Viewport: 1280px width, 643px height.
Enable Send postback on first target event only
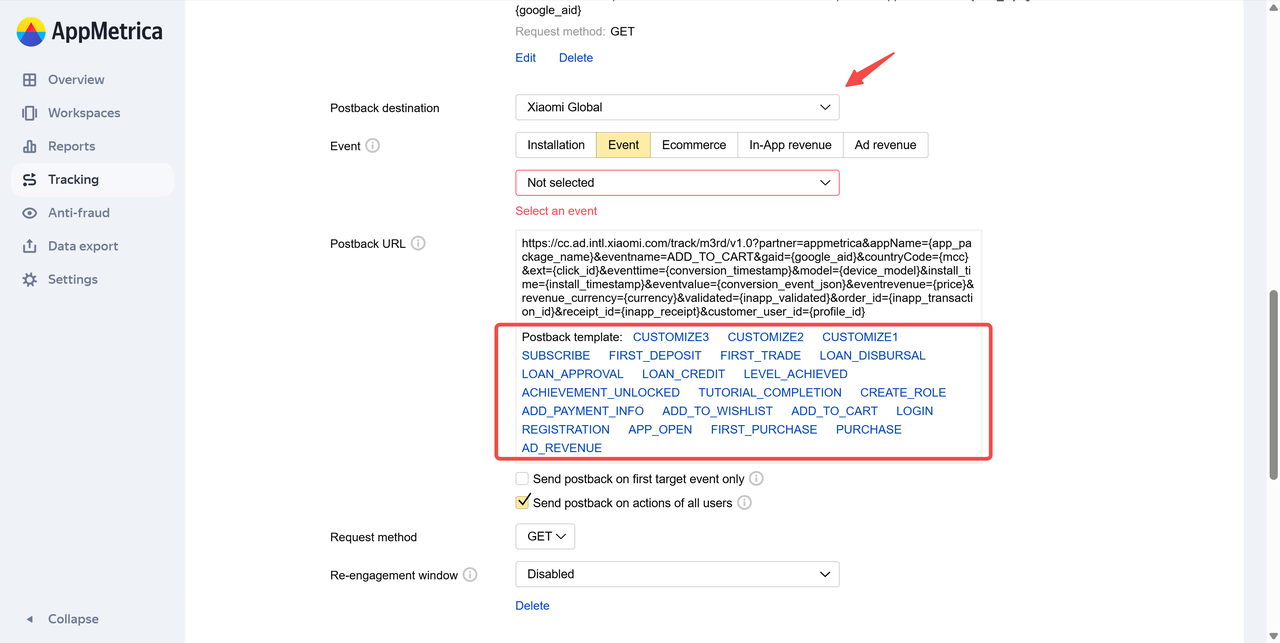[522, 479]
